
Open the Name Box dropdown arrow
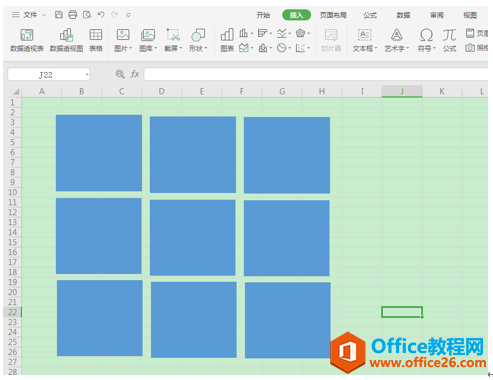(x=87, y=75)
